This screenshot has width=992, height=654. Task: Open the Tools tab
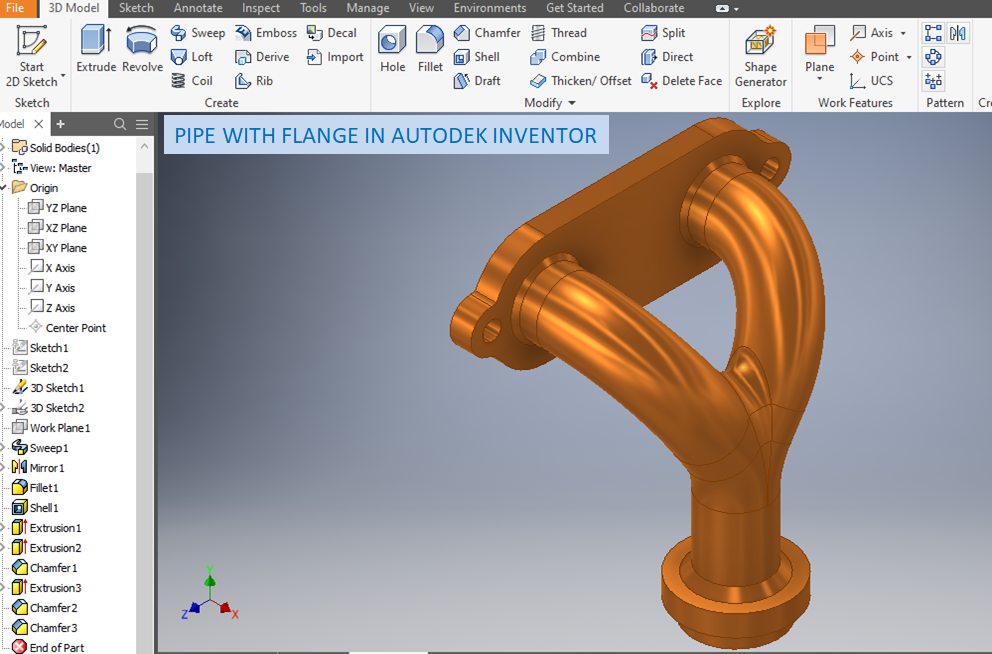[313, 8]
